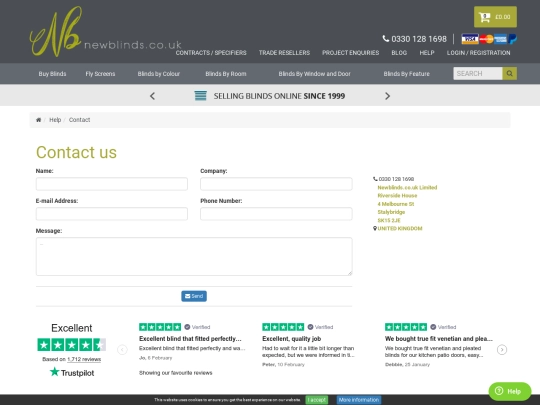Expand the Fly Screens menu
Image resolution: width=540 pixels, height=405 pixels.
[100, 74]
